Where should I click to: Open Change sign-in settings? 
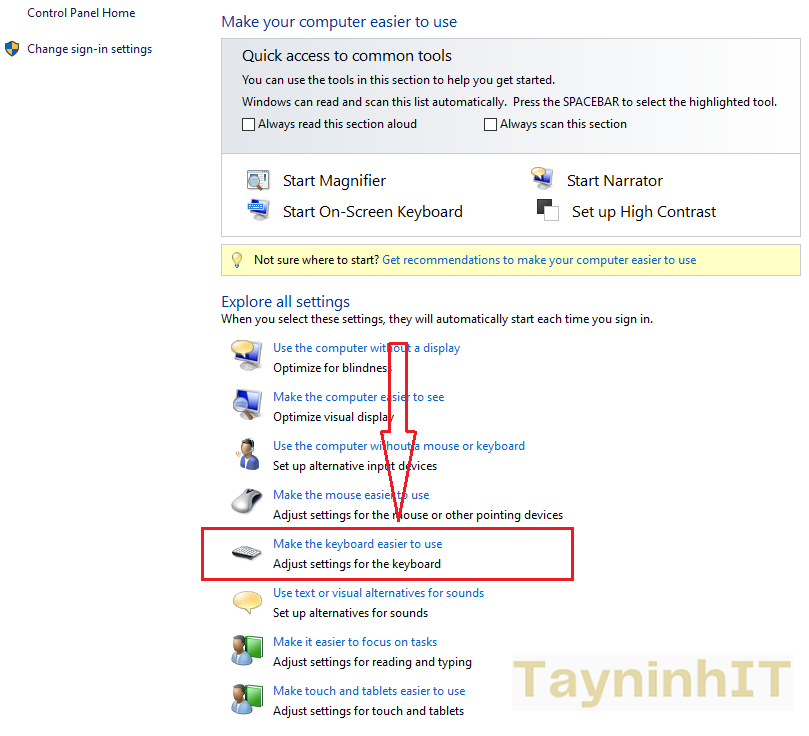click(89, 49)
